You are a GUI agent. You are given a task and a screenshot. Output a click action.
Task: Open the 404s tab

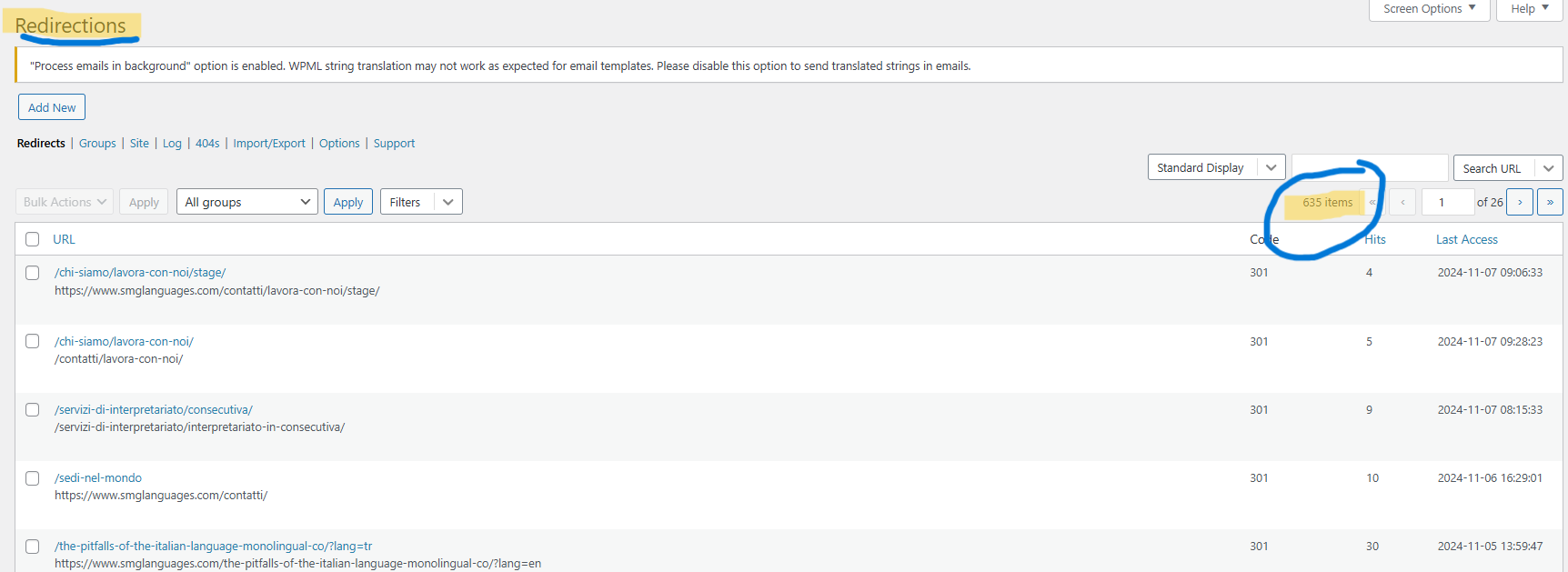click(x=207, y=144)
